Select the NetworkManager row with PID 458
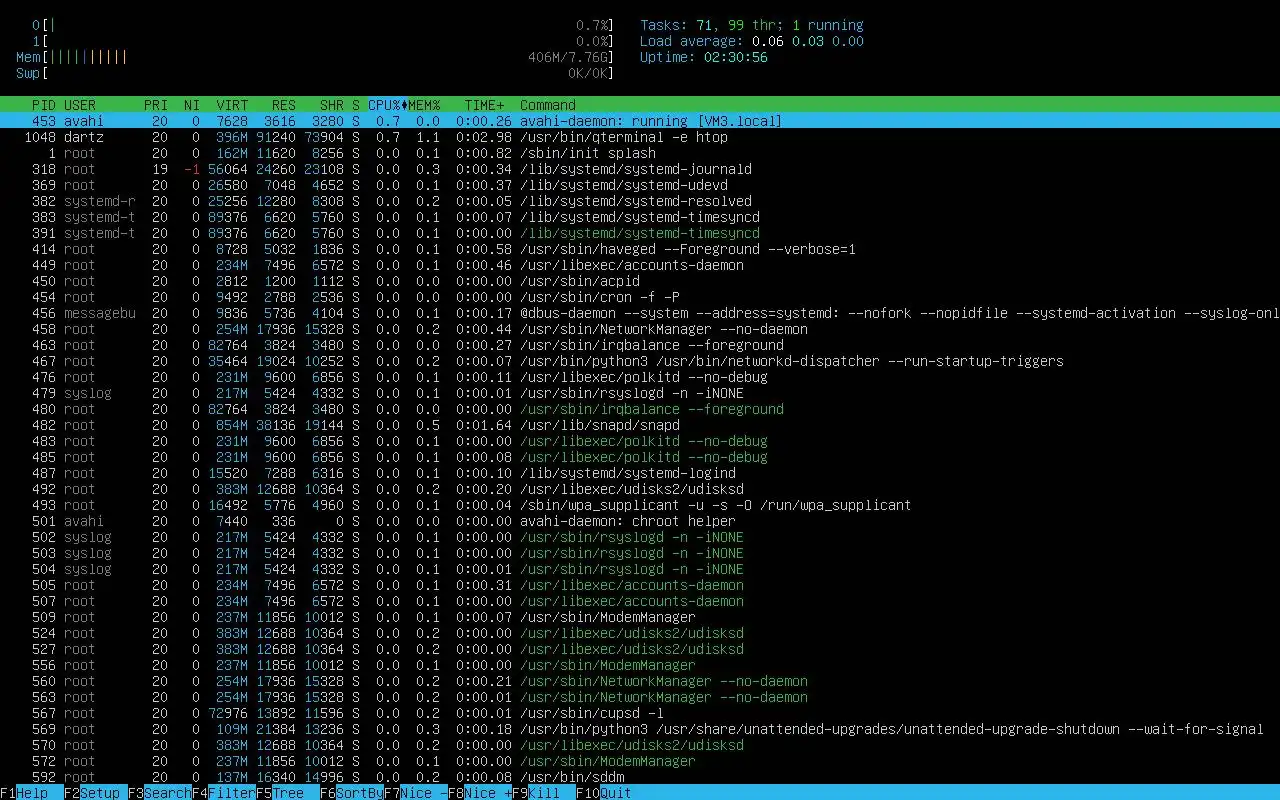Image resolution: width=1280 pixels, height=800 pixels. [x=640, y=329]
